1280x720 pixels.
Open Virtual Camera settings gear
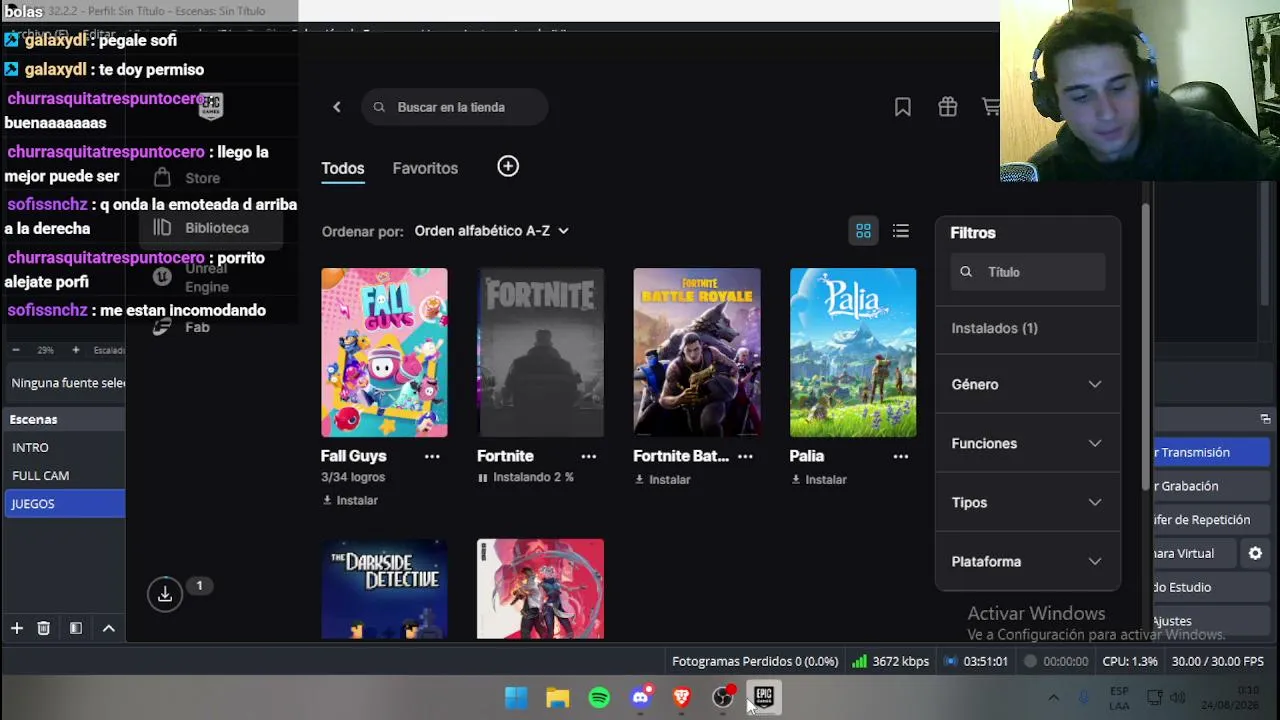[x=1255, y=553]
